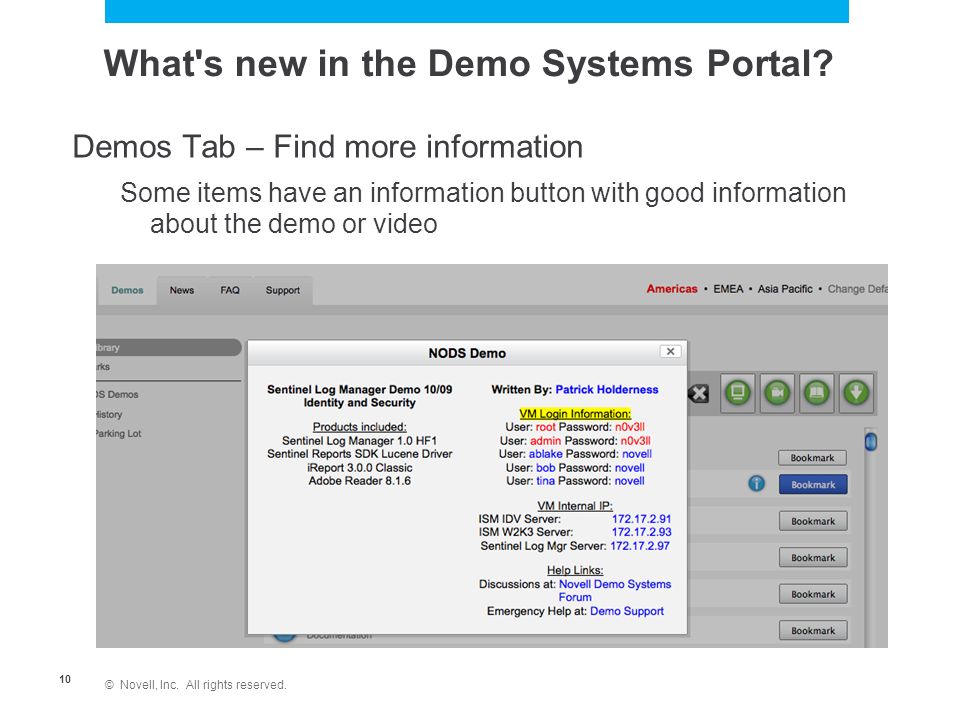Open Parking Lot in the sidebar

[x=118, y=433]
